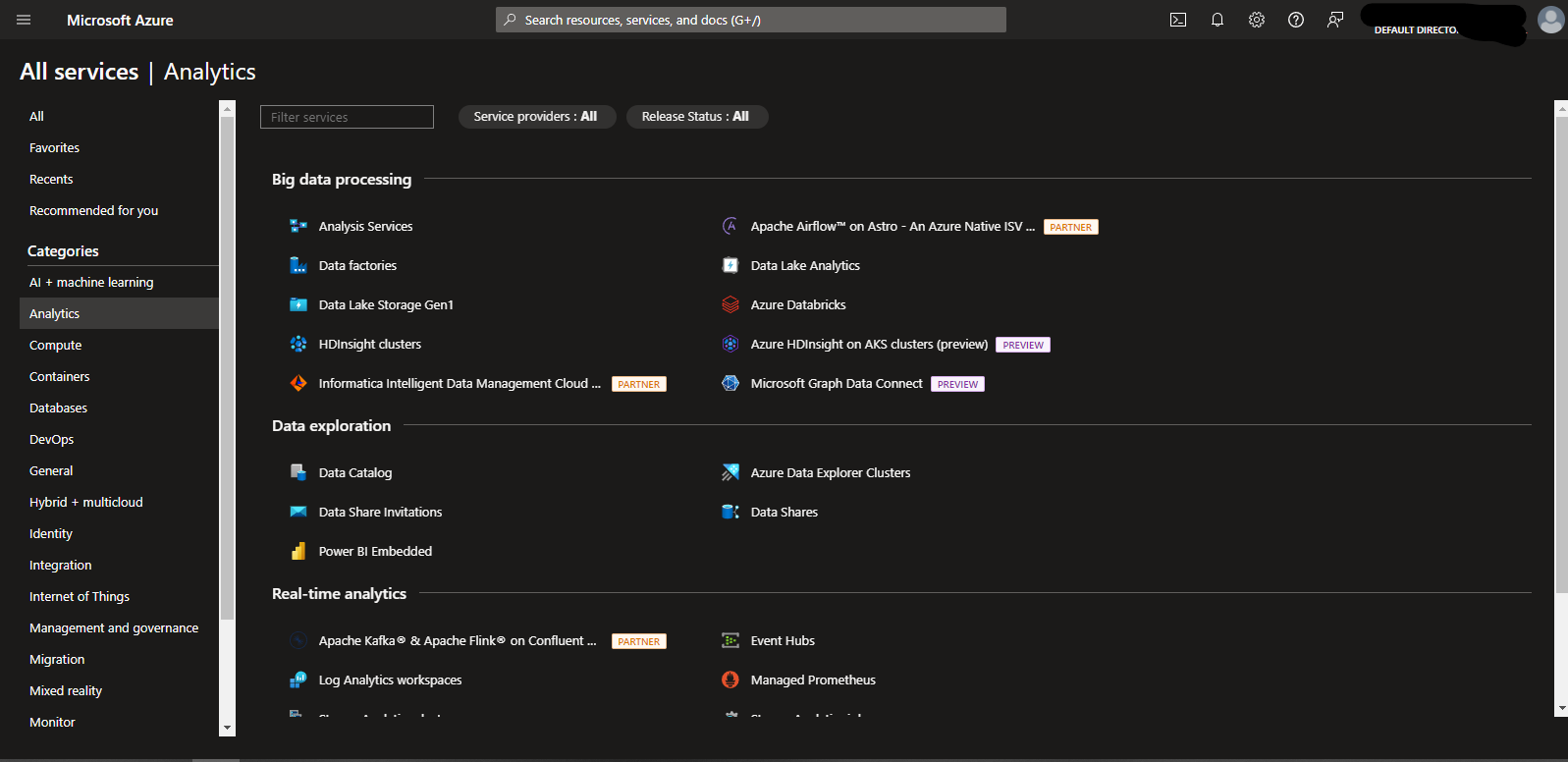Screen dimensions: 1568x762
Task: Click the Data factories icon
Action: click(x=298, y=265)
